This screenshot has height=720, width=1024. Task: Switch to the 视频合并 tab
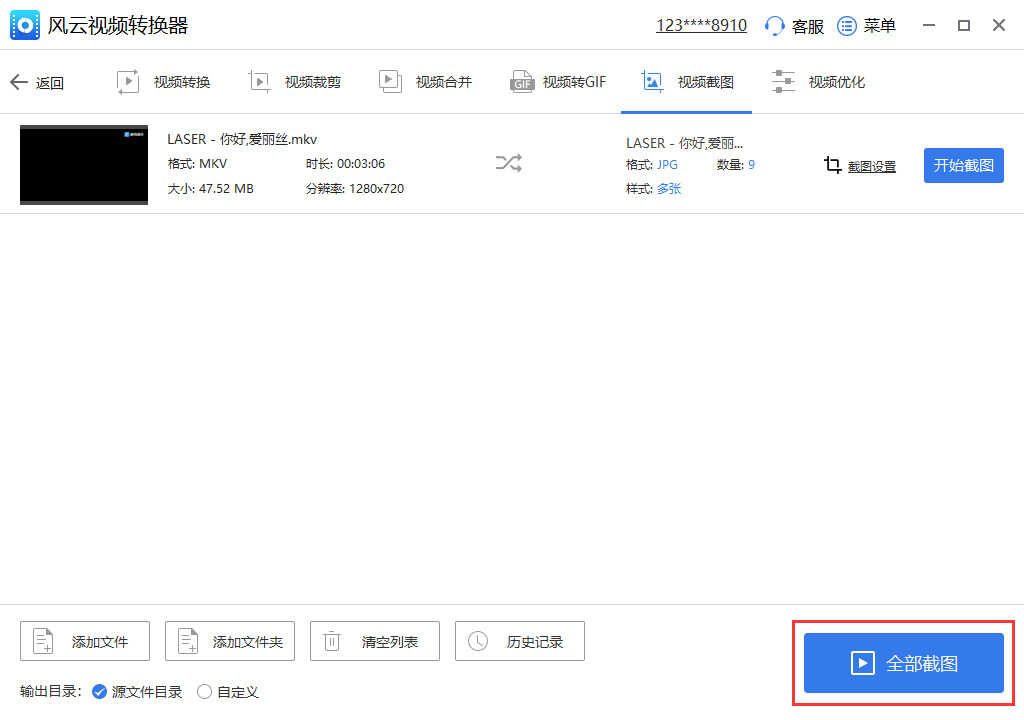425,82
